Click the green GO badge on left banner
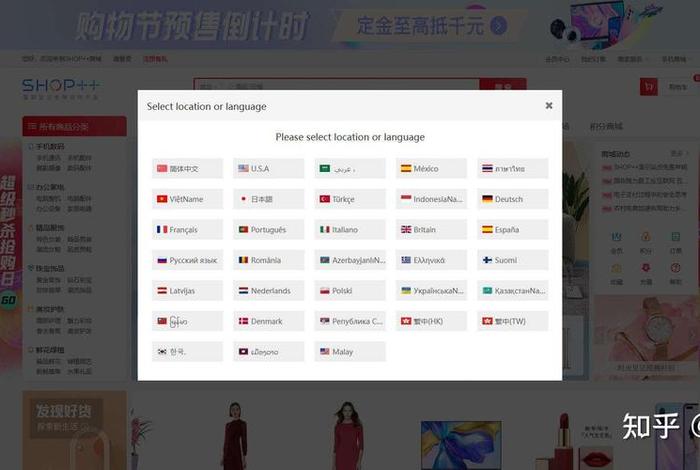This screenshot has height=470, width=700. (8, 299)
